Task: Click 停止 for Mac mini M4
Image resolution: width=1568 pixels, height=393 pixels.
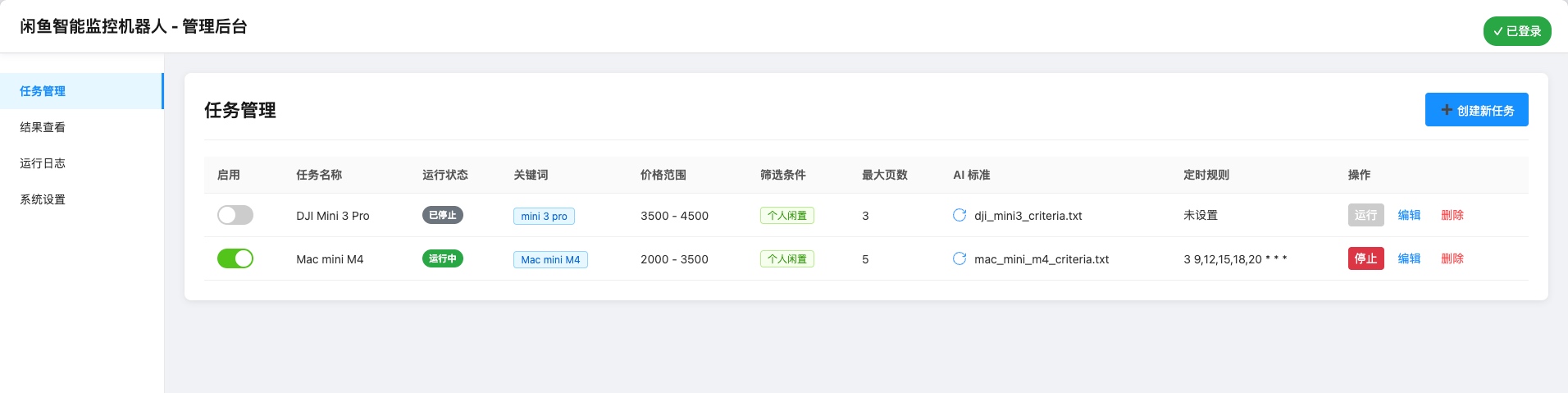Action: 1366,258
